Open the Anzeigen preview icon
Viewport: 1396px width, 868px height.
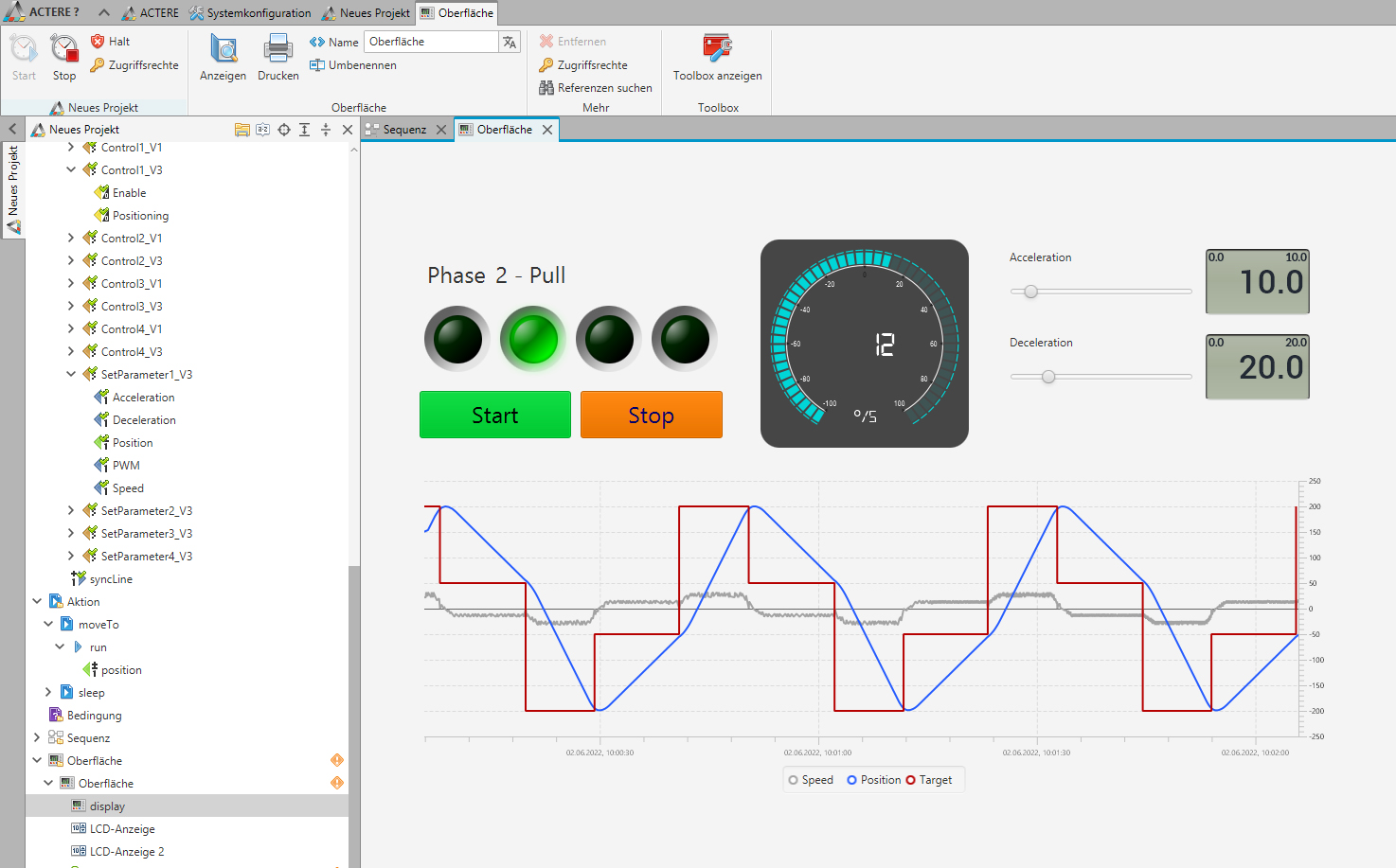click(224, 49)
